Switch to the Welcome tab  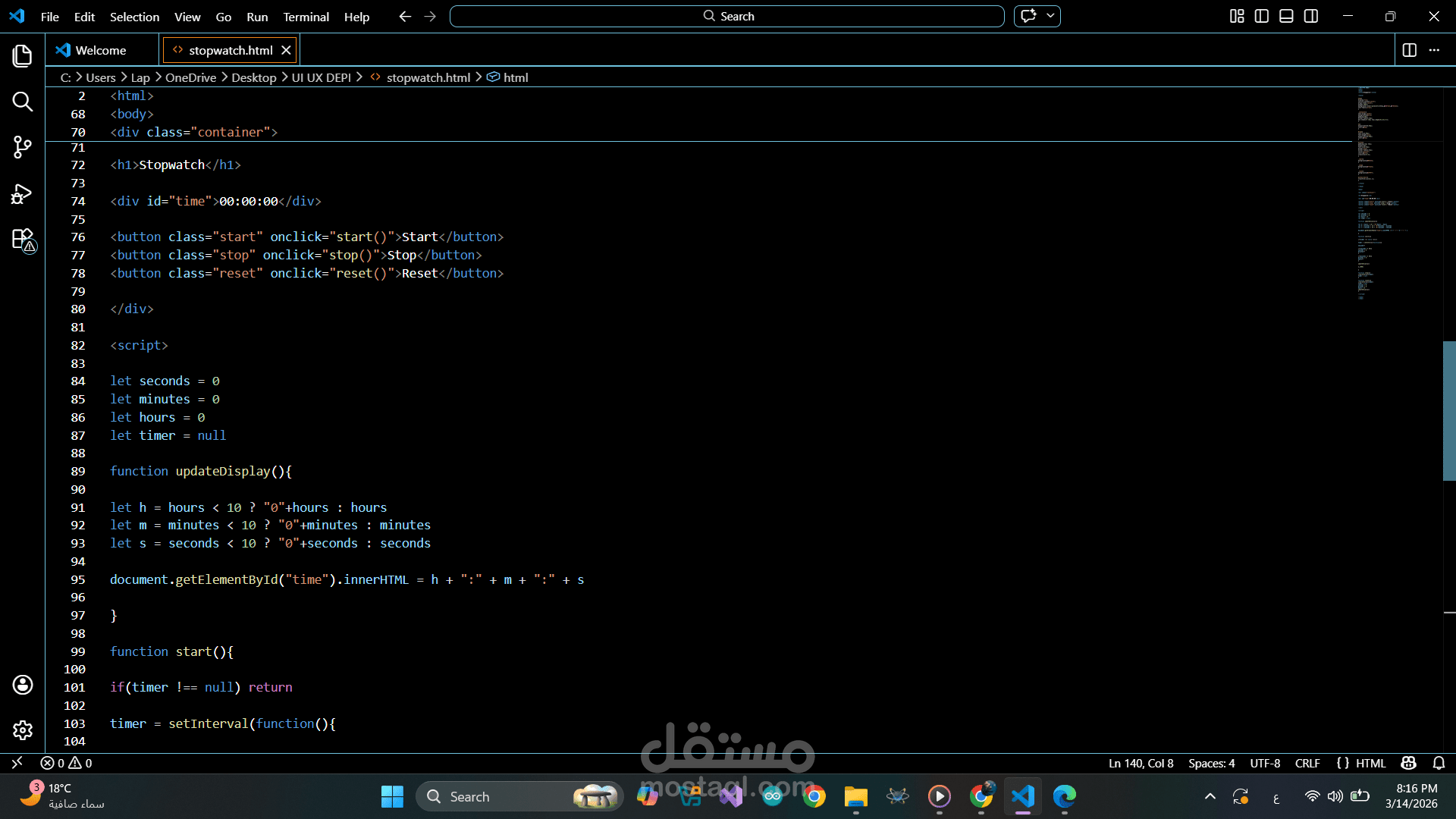coord(100,50)
